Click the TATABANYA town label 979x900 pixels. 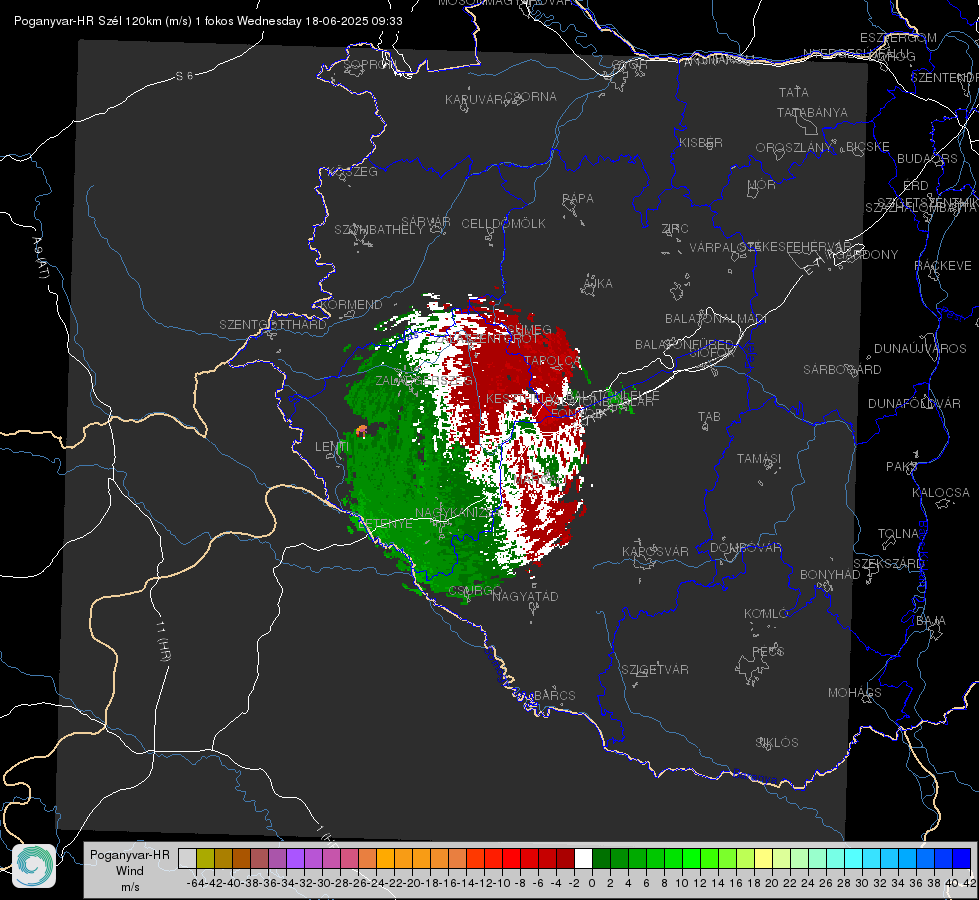[x=812, y=112]
